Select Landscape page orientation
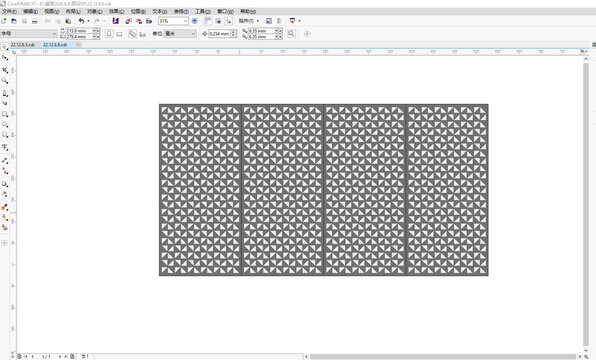The height and width of the screenshot is (360, 596). (x=119, y=34)
